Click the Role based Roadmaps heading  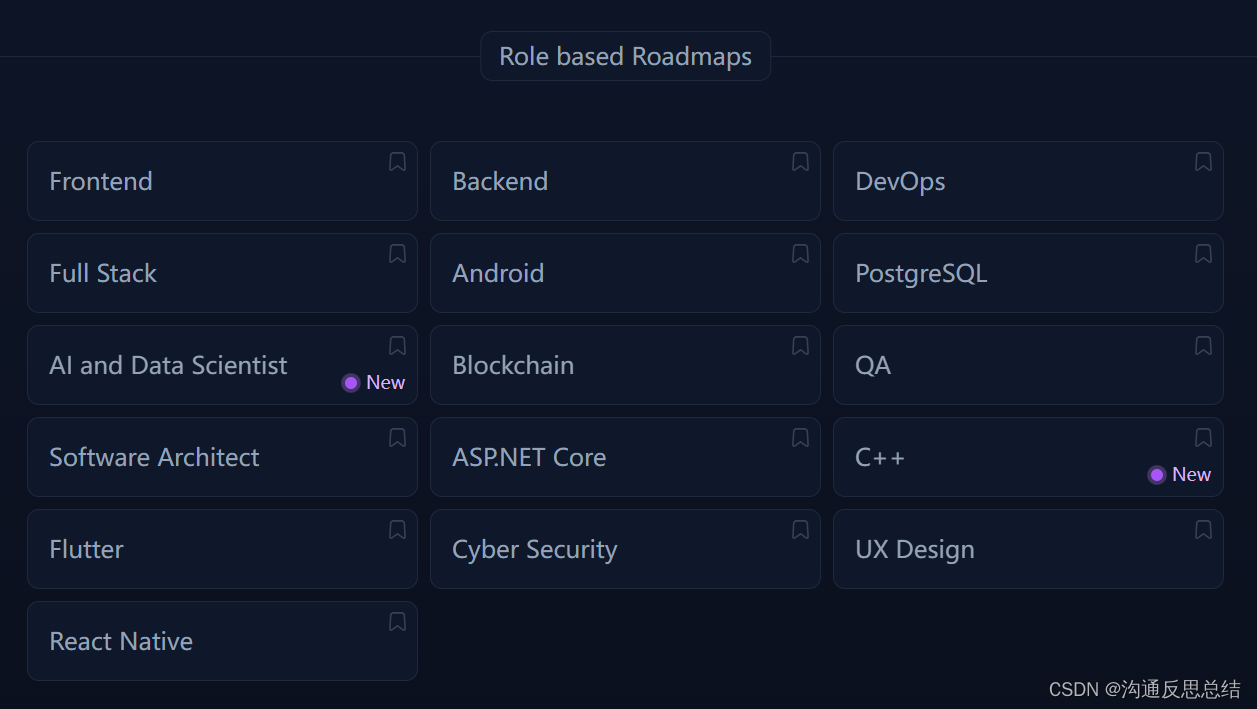click(625, 57)
